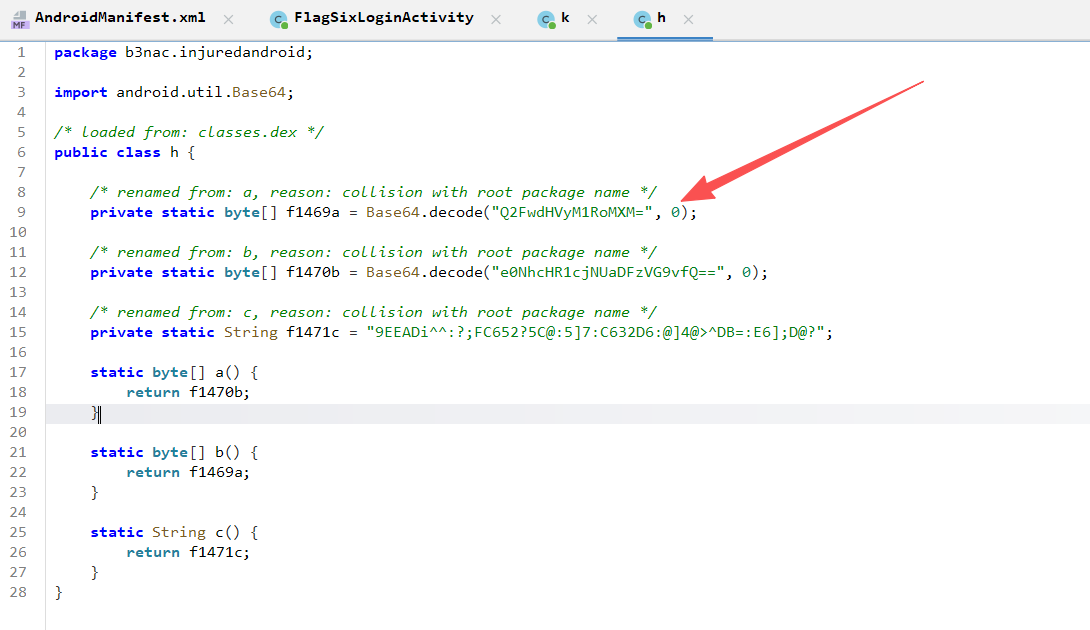Click line number 9 in the gutter

tap(21, 212)
